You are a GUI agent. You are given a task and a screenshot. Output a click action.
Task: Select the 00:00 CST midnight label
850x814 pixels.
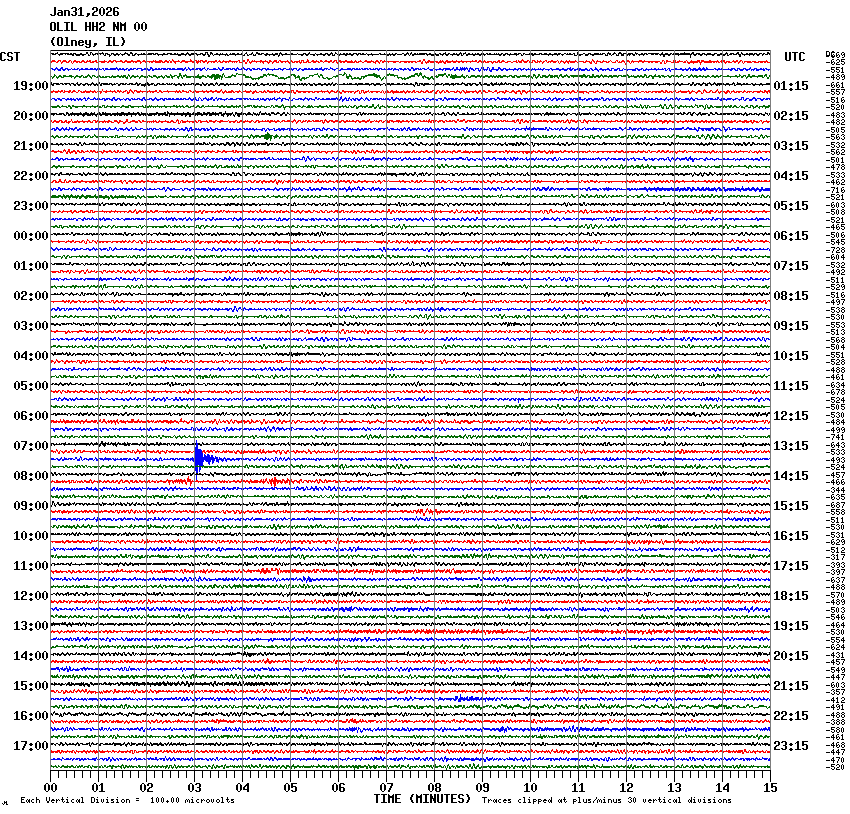[x=31, y=236]
